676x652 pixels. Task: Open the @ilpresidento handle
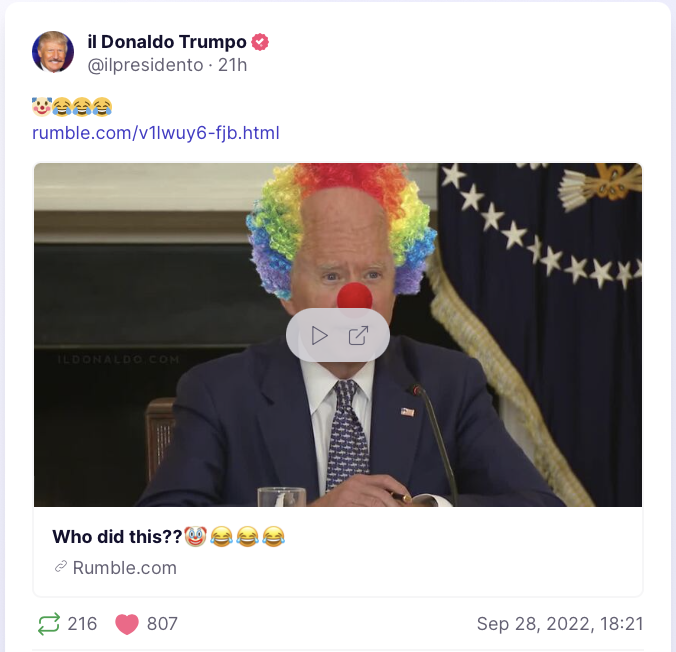[x=145, y=65]
